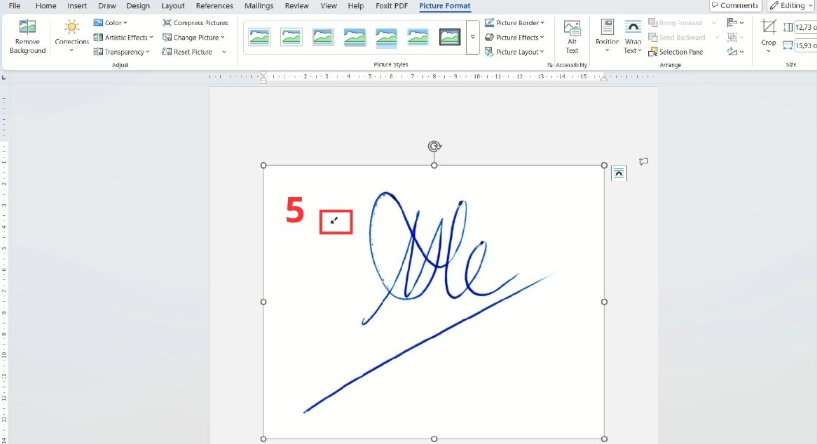Click Compress Pictures in Adjust group
This screenshot has width=817, height=444.
click(195, 22)
